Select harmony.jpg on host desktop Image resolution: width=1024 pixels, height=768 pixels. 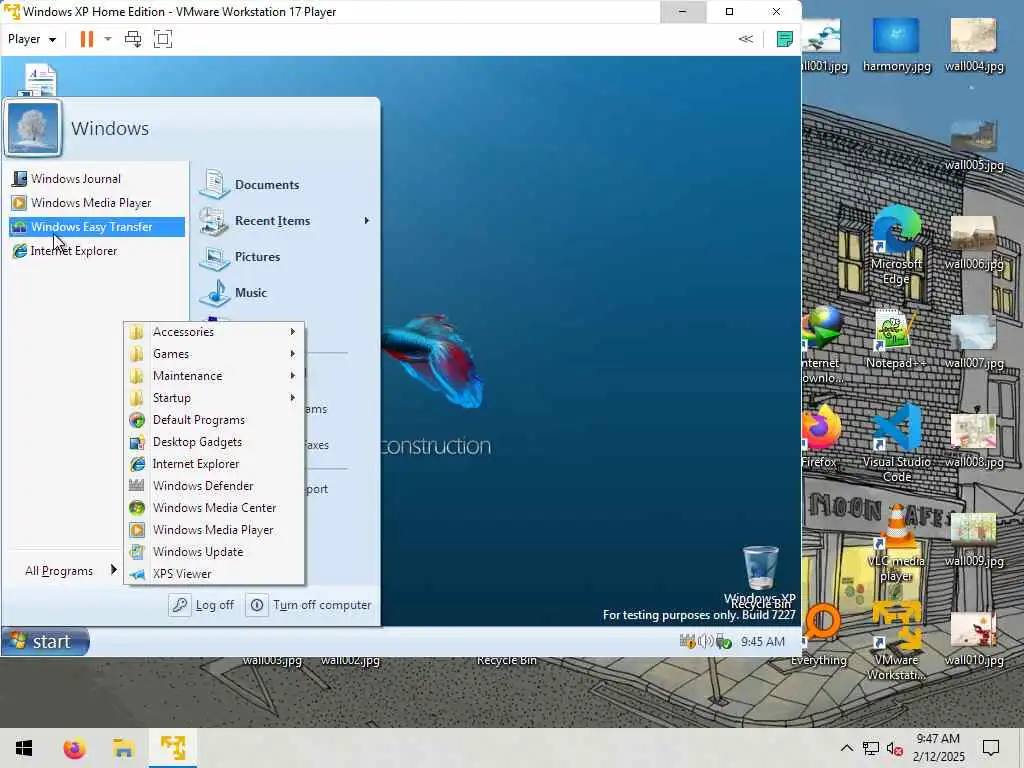pos(896,44)
